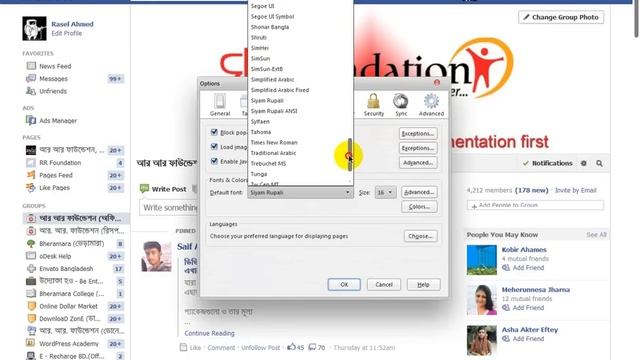The width and height of the screenshot is (640, 360).
Task: Open Online Dollar Market group icon
Action: point(31,306)
